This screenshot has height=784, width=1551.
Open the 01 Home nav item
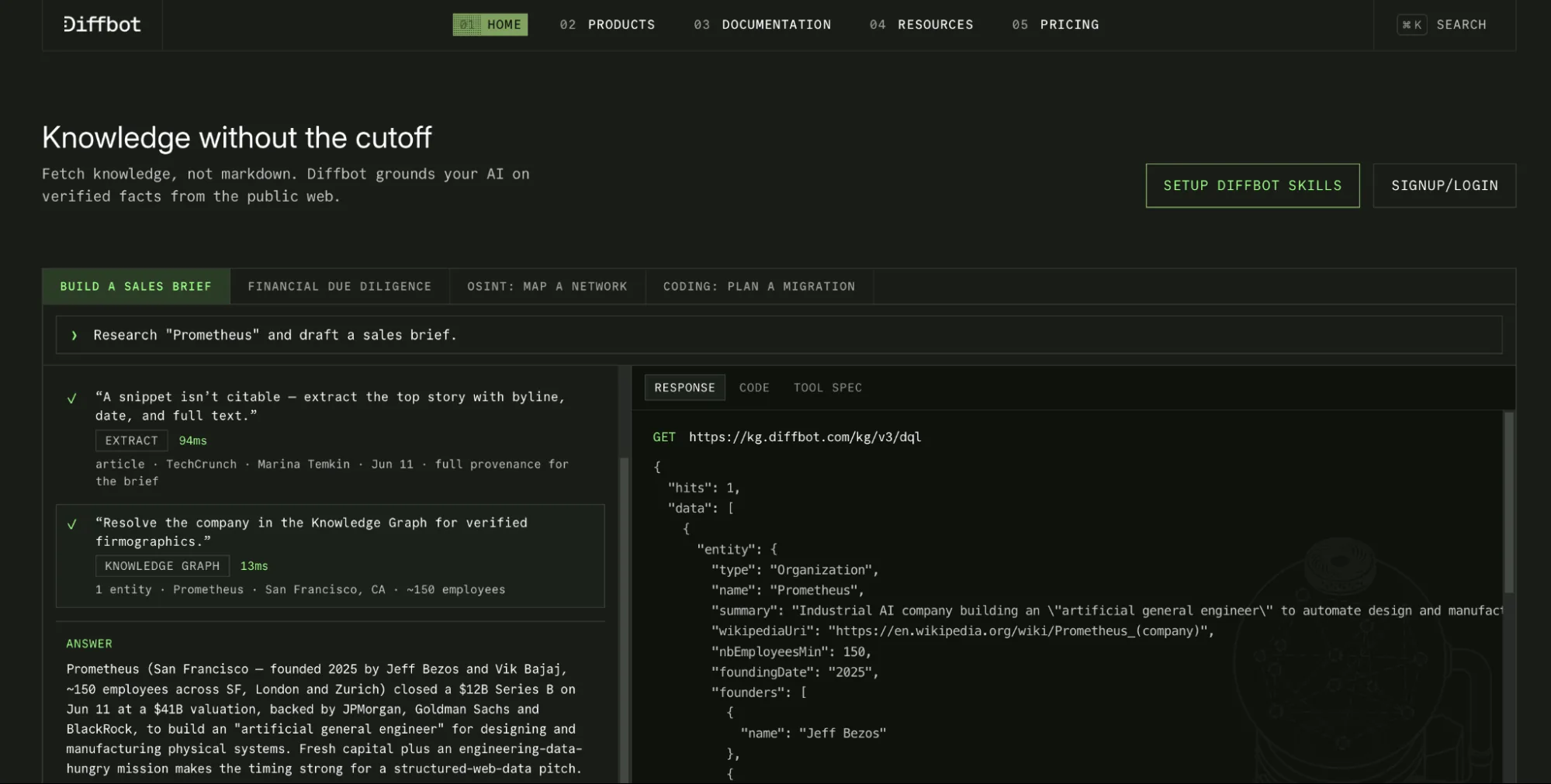click(x=490, y=25)
